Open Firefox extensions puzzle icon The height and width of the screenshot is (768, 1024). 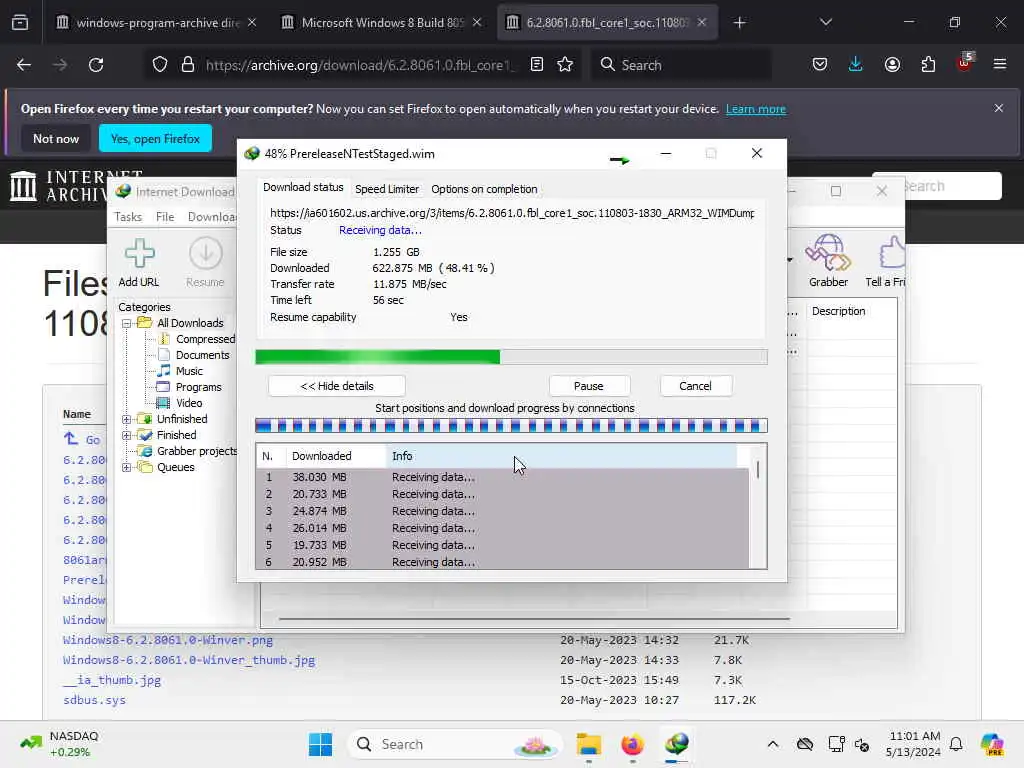pos(928,65)
